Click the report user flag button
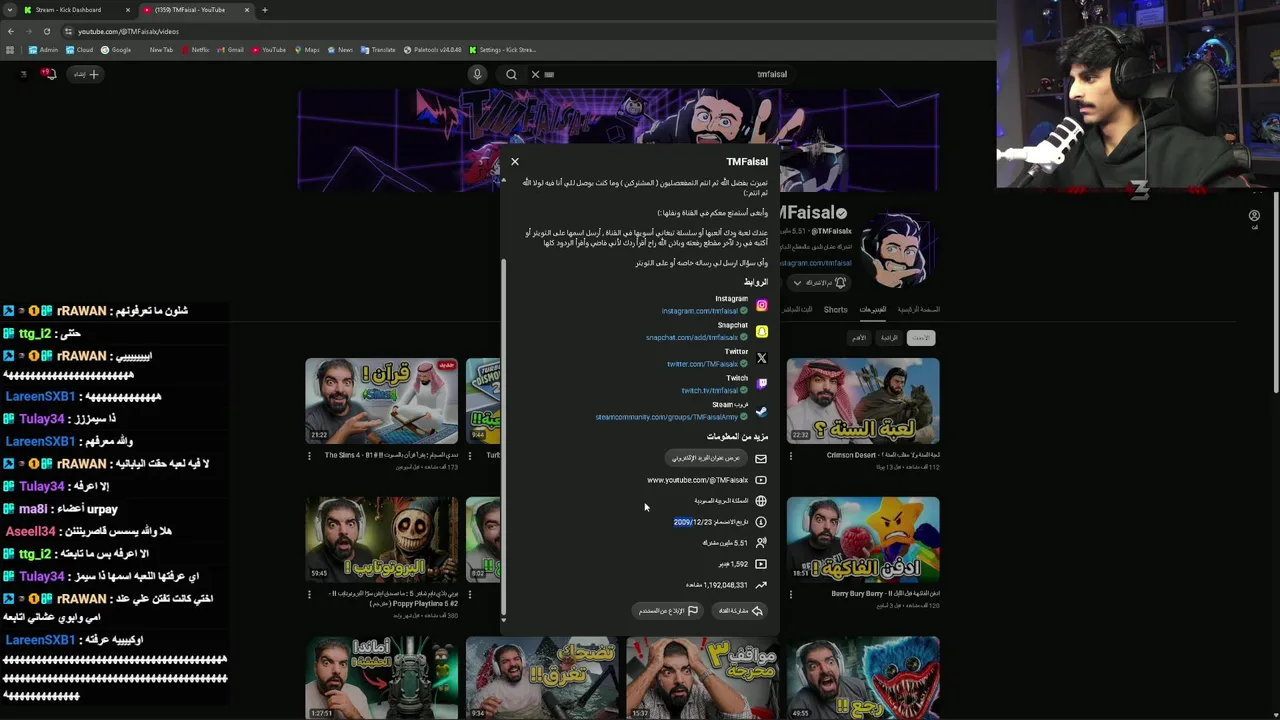Screen dimensions: 1280x720 point(669,611)
